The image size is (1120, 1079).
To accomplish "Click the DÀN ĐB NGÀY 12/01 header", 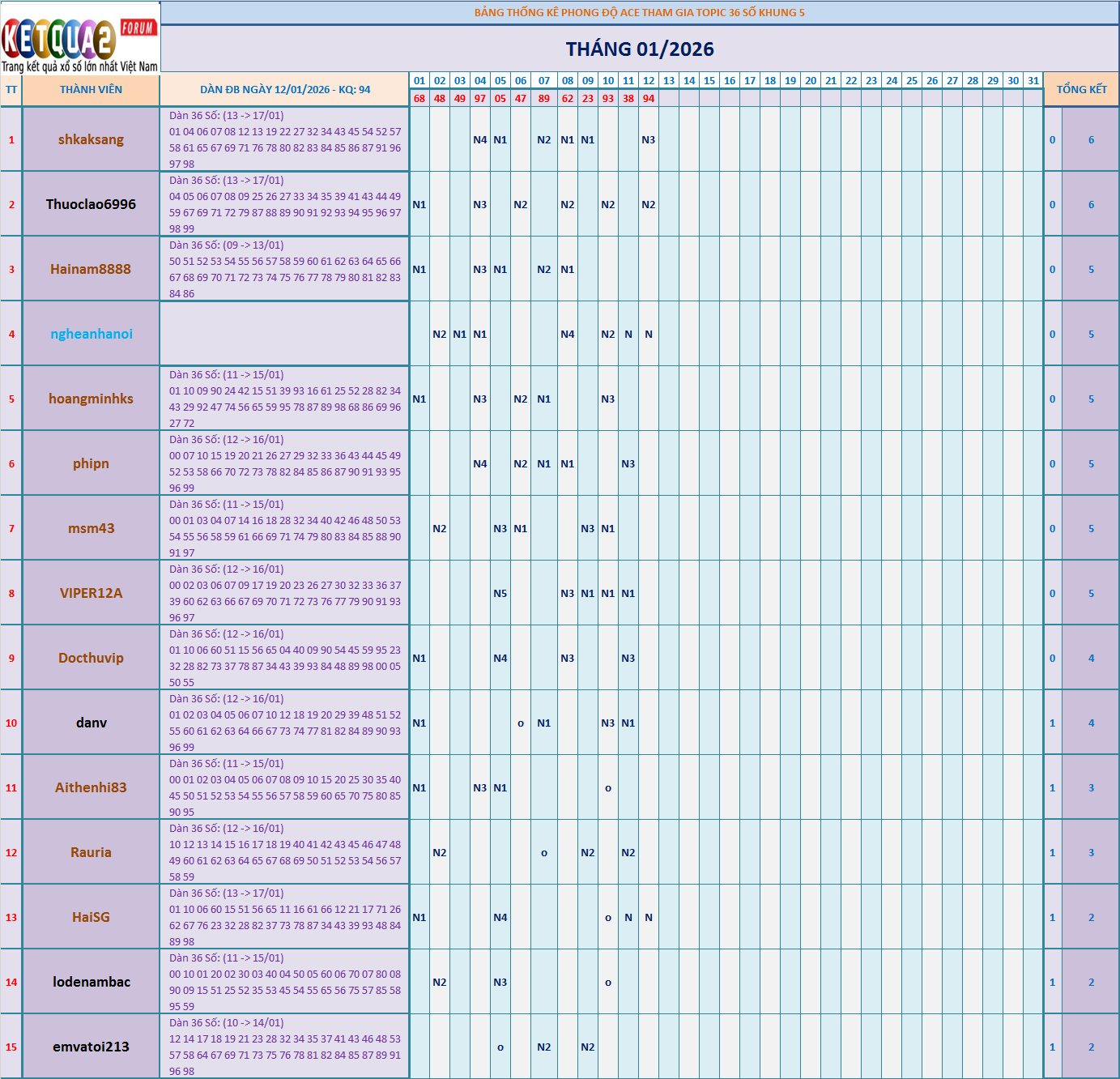I will point(285,89).
